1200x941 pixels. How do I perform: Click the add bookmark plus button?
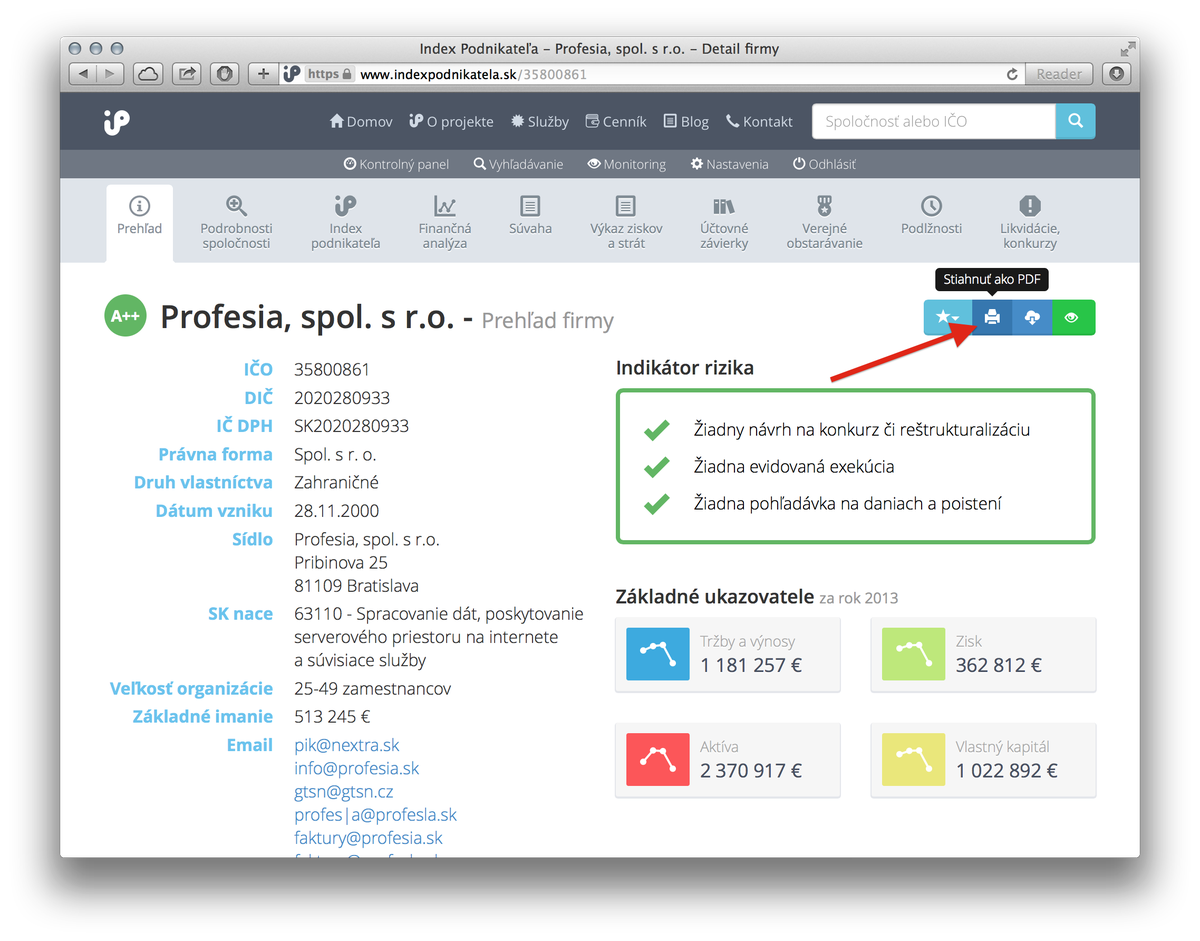click(263, 73)
